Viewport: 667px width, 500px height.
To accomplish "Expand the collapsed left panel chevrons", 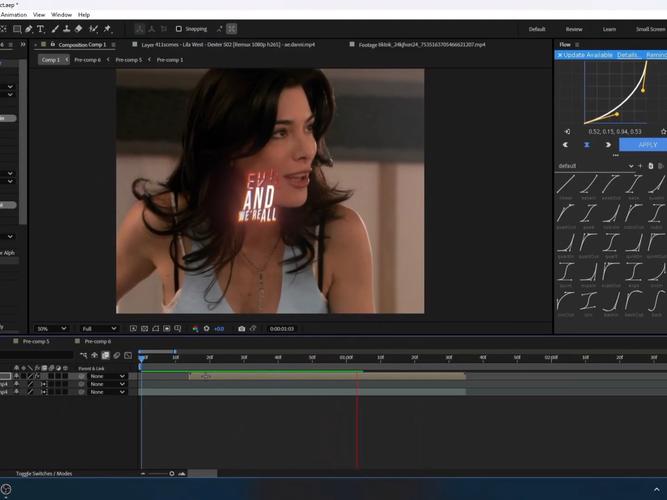I will (23, 44).
